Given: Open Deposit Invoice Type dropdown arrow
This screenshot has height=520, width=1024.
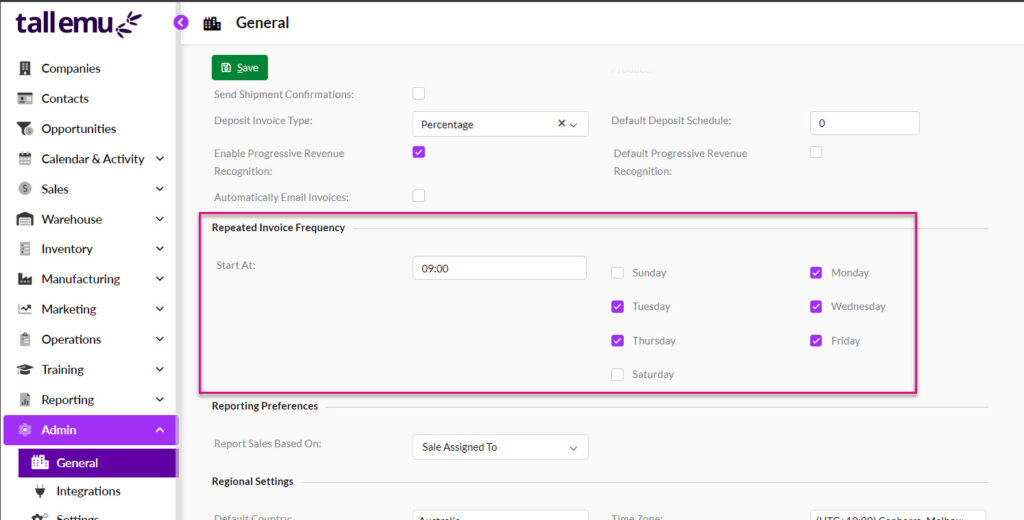Looking at the screenshot, I should [x=573, y=125].
